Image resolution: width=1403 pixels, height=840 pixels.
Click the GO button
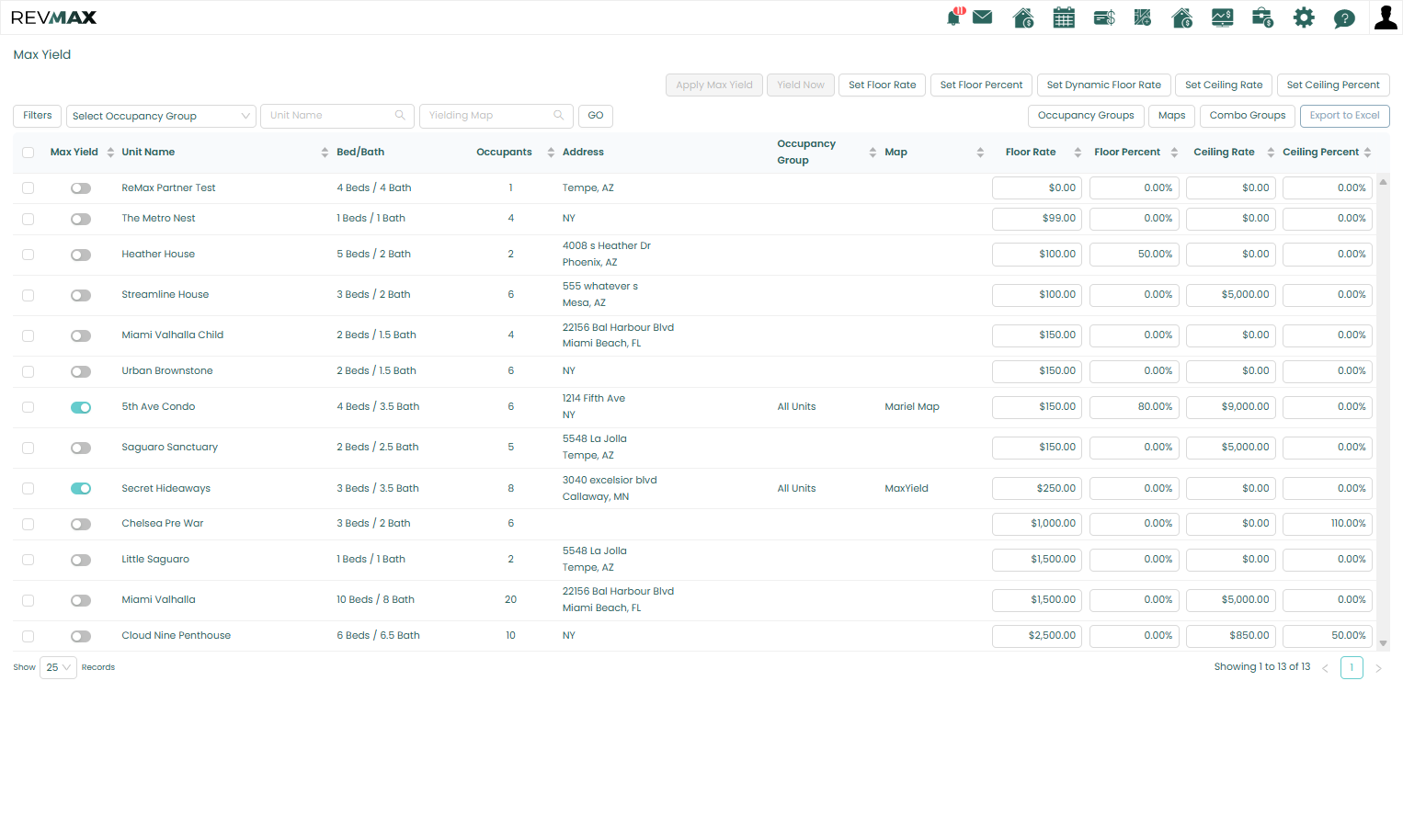click(x=596, y=116)
